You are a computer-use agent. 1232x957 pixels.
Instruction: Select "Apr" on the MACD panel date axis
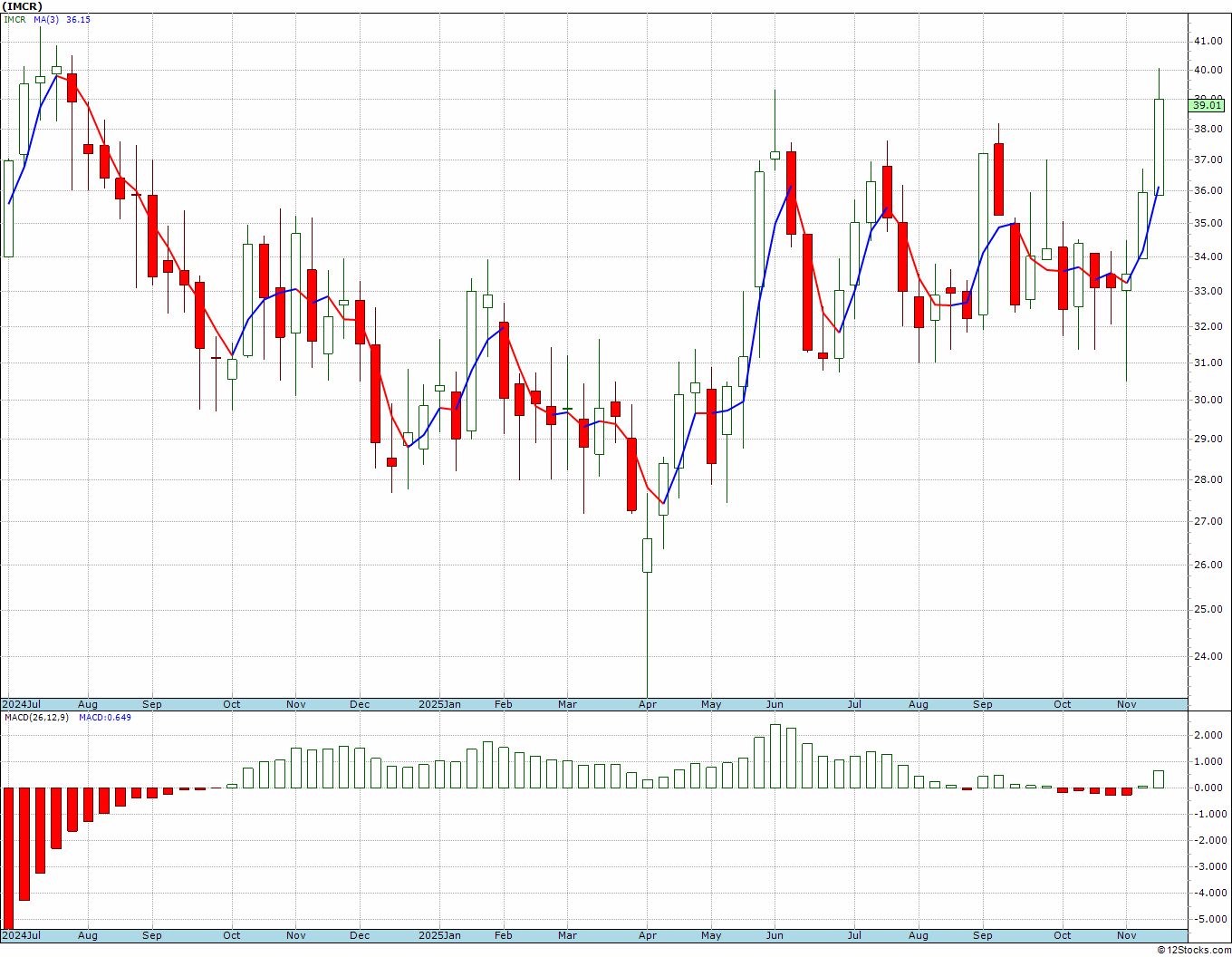tap(647, 935)
